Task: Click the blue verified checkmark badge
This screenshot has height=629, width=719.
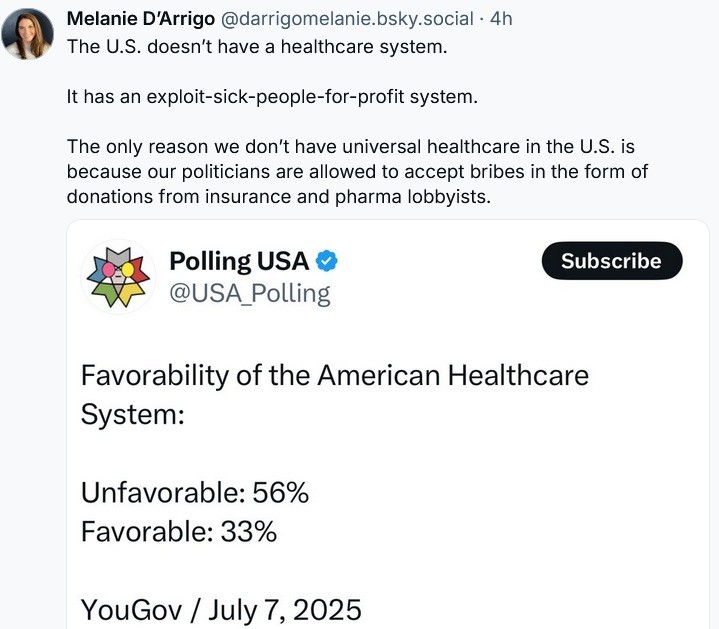Action: (327, 261)
